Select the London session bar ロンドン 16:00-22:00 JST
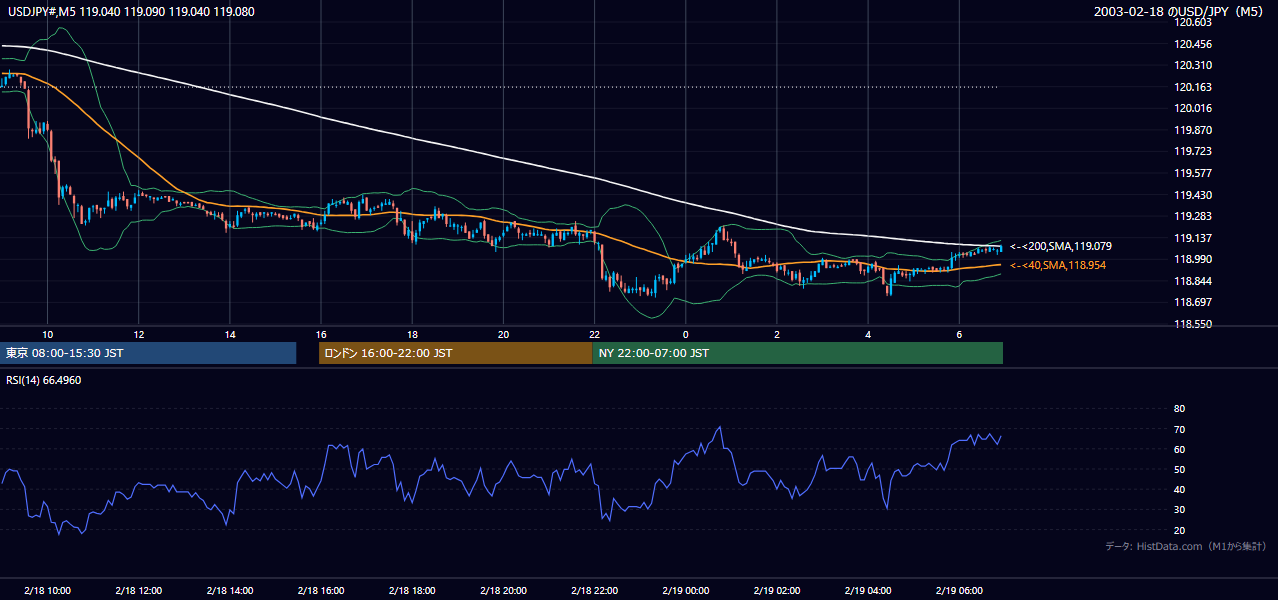1278x600 pixels. [x=456, y=353]
